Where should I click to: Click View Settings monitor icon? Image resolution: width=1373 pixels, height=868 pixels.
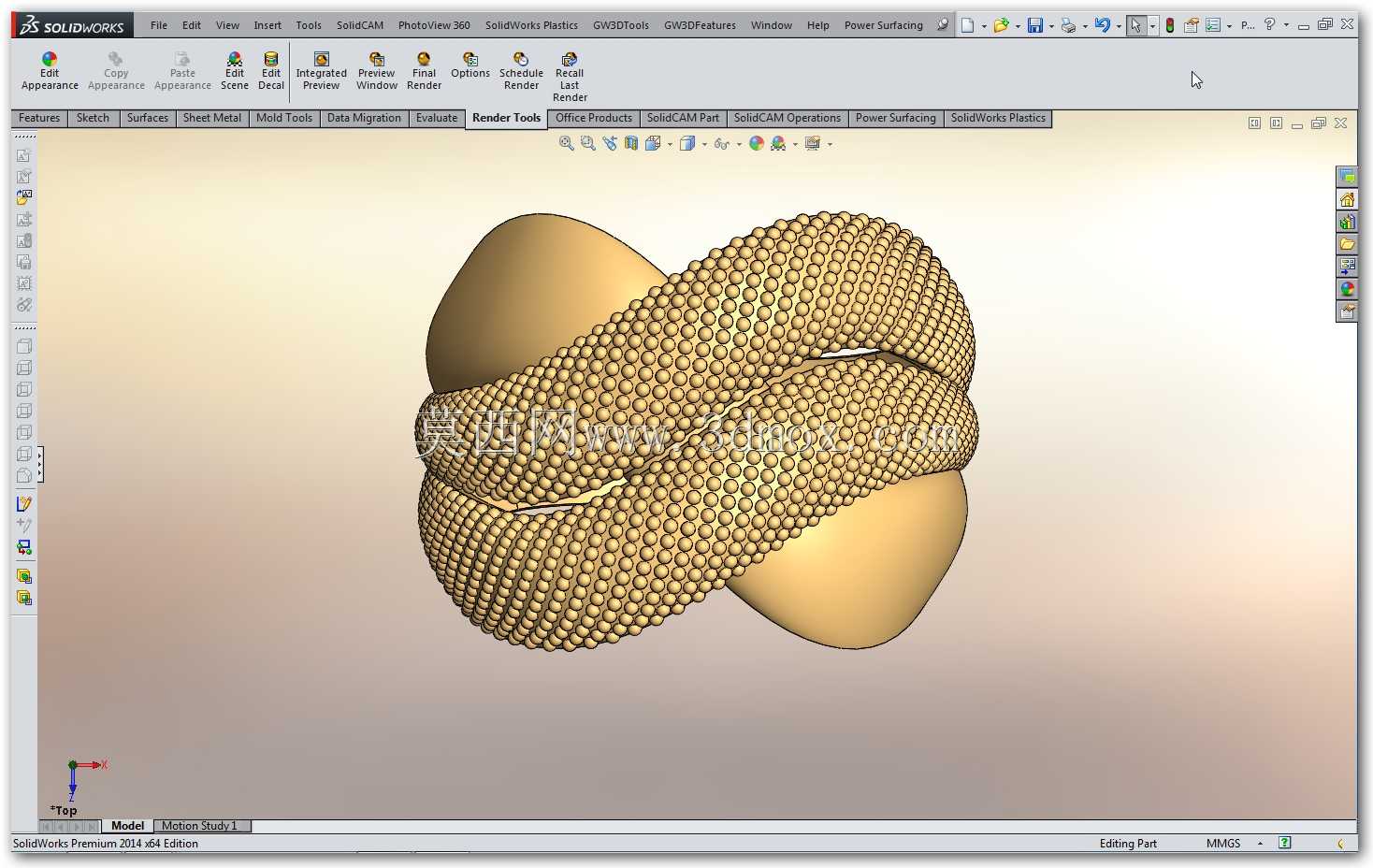(x=812, y=143)
